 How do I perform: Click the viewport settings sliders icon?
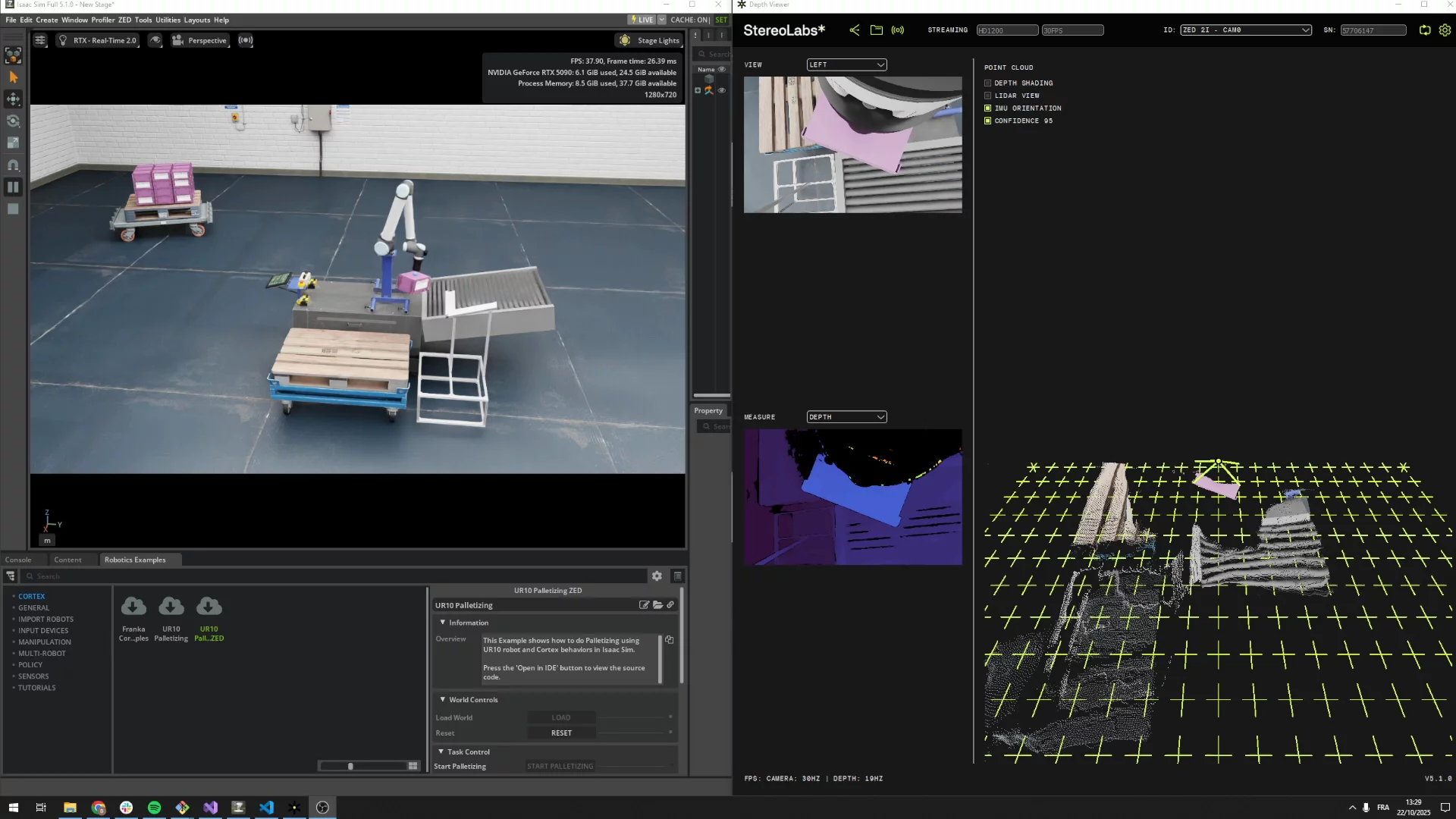(40, 40)
